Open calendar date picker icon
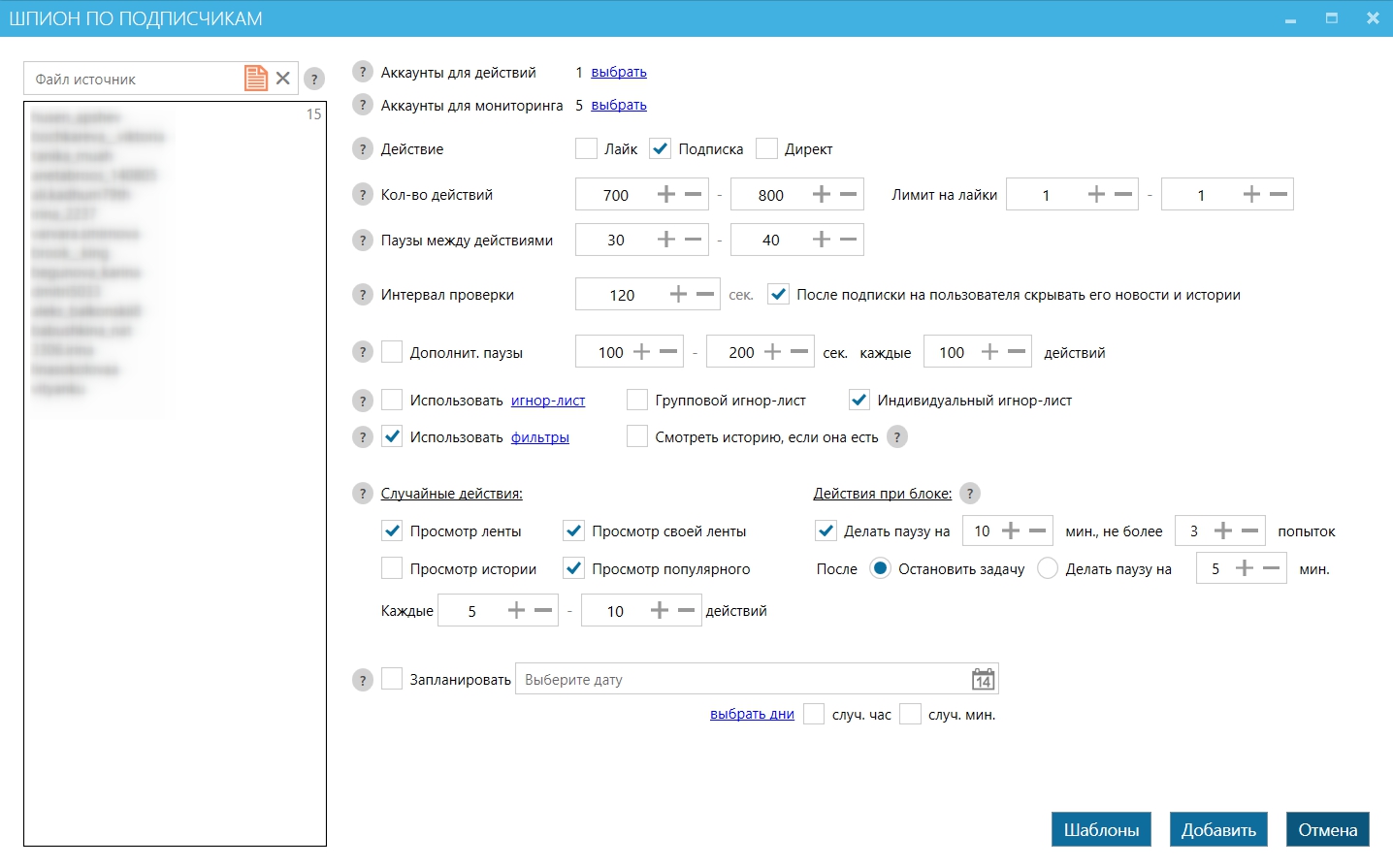The height and width of the screenshot is (868, 1393). tap(983, 679)
